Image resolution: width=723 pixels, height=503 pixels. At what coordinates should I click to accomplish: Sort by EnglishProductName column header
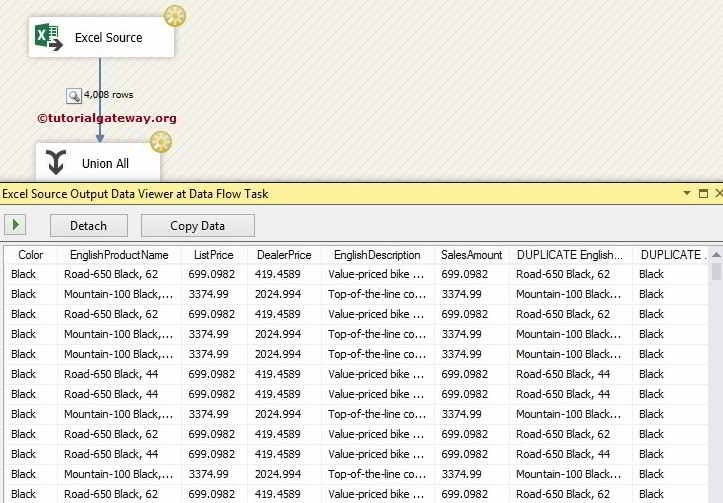[x=119, y=255]
